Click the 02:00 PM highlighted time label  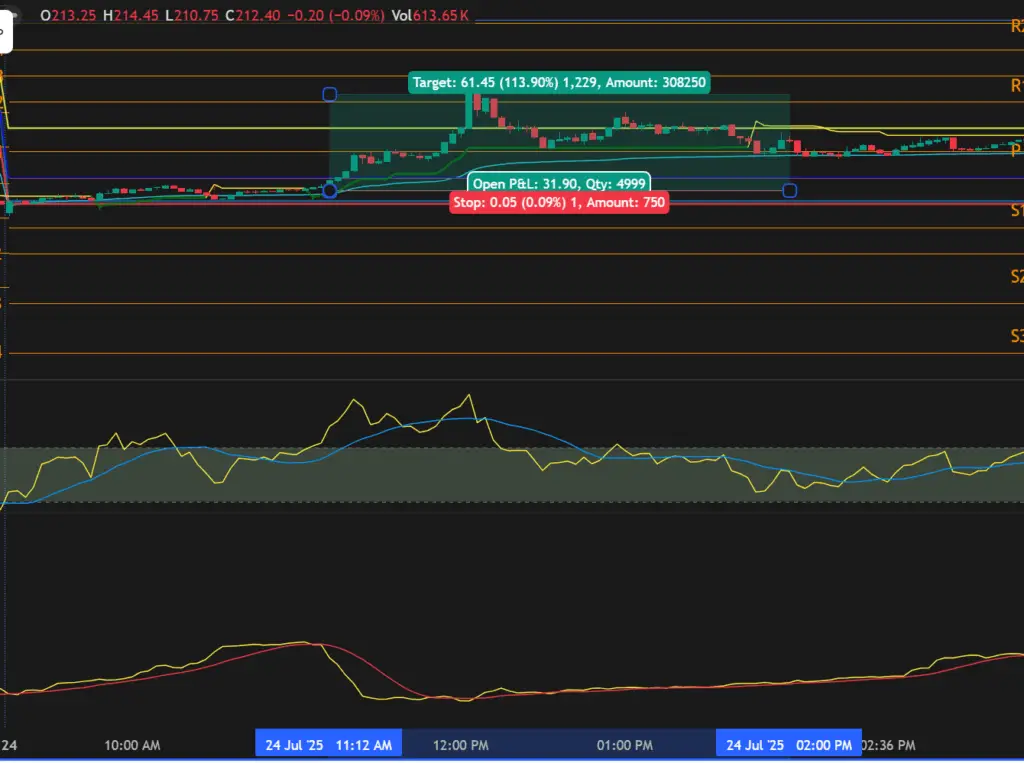(x=789, y=745)
